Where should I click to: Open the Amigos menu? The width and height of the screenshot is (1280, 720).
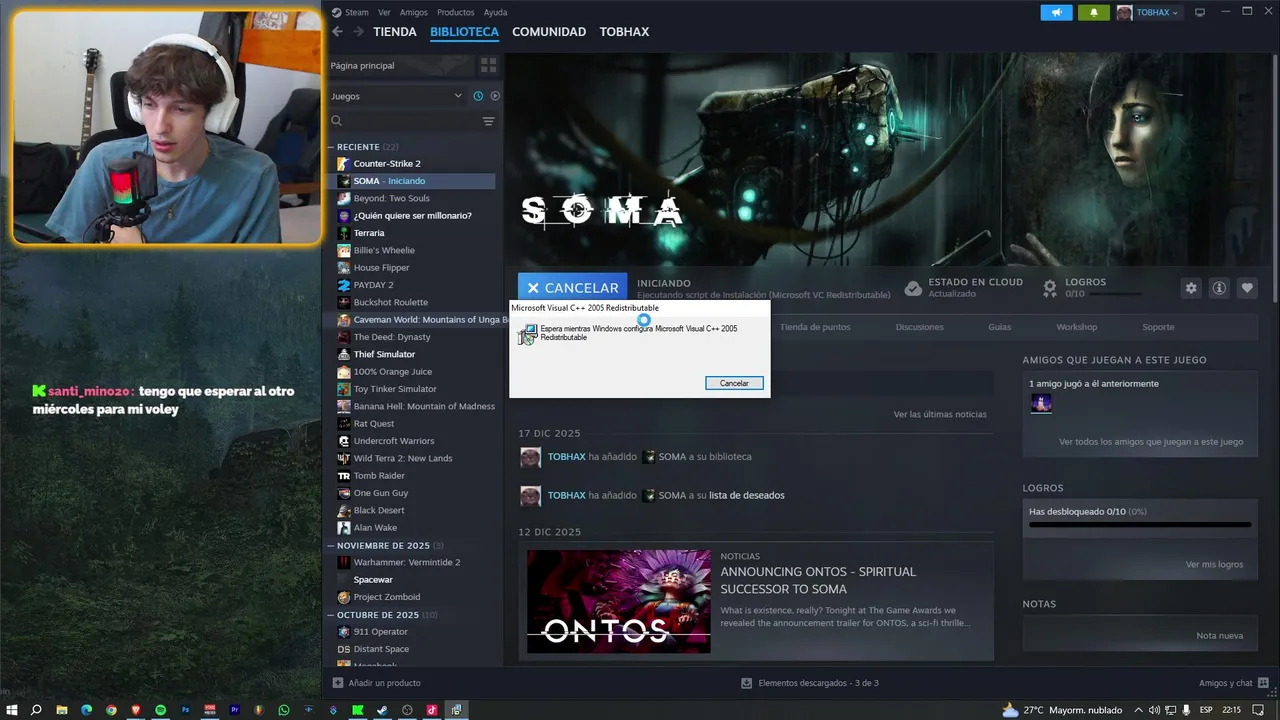(x=414, y=12)
